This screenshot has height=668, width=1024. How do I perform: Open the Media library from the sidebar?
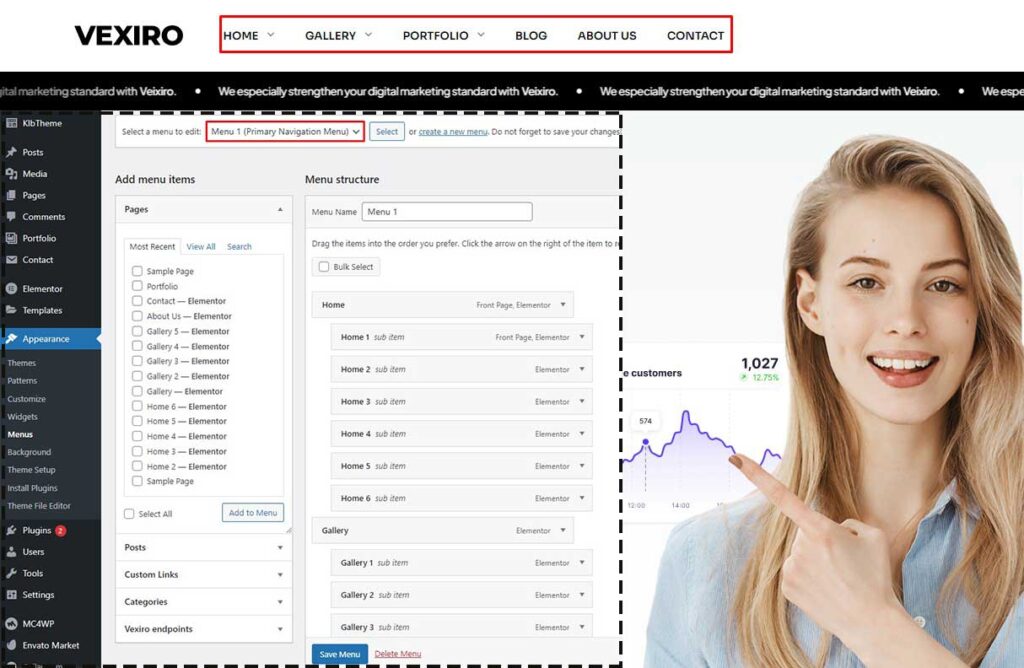click(x=12, y=174)
